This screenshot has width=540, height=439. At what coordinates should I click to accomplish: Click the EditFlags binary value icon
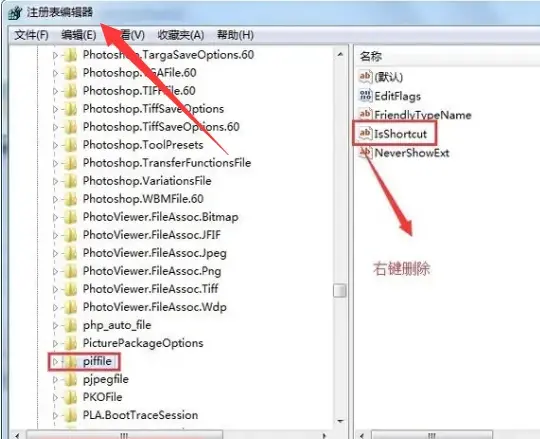point(365,95)
